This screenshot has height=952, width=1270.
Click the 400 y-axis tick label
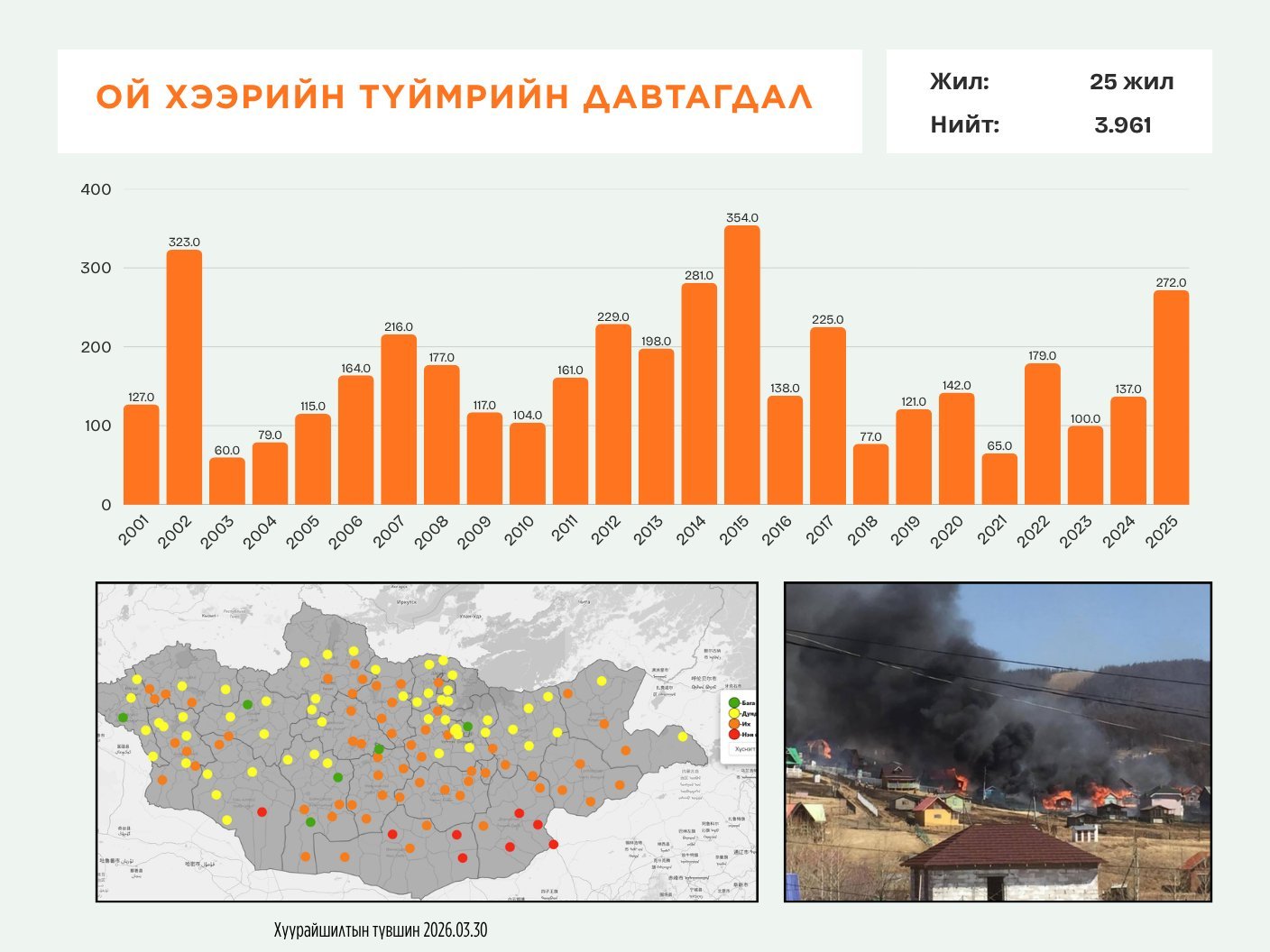pyautogui.click(x=96, y=189)
